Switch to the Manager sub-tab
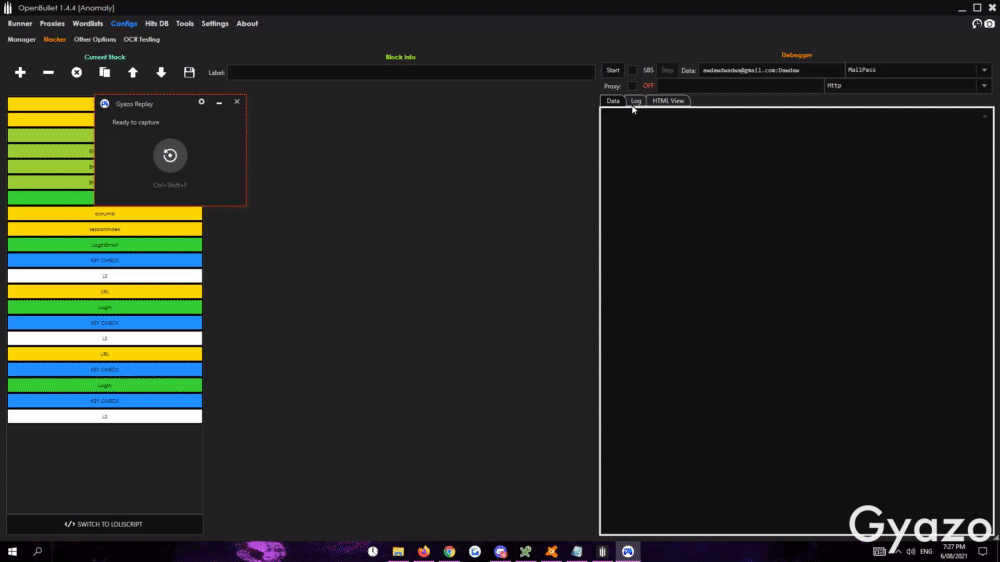 22,40
